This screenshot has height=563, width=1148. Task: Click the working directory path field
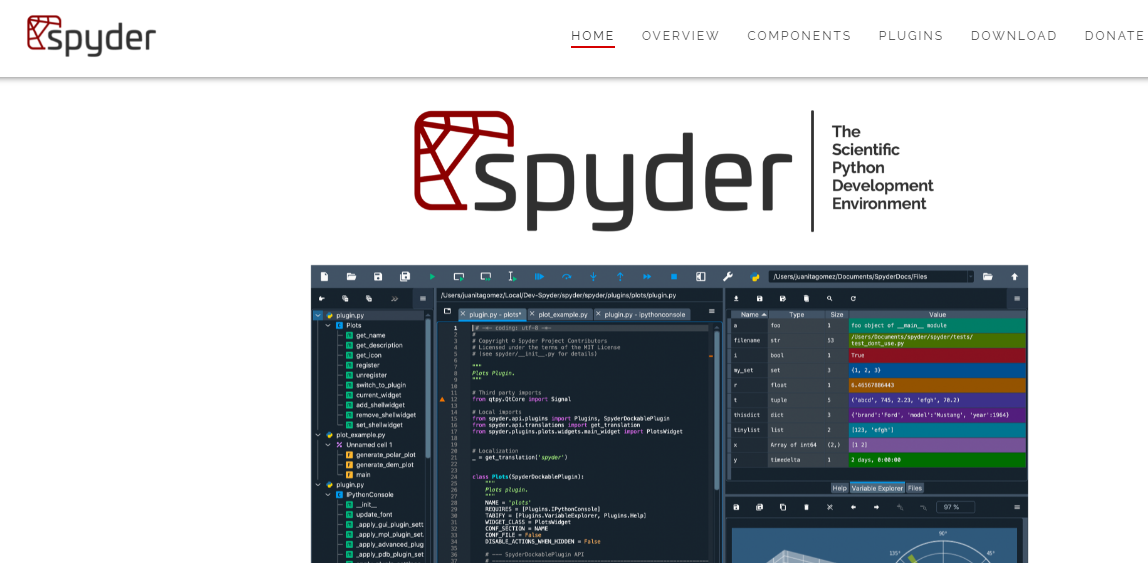pyautogui.click(x=867, y=277)
